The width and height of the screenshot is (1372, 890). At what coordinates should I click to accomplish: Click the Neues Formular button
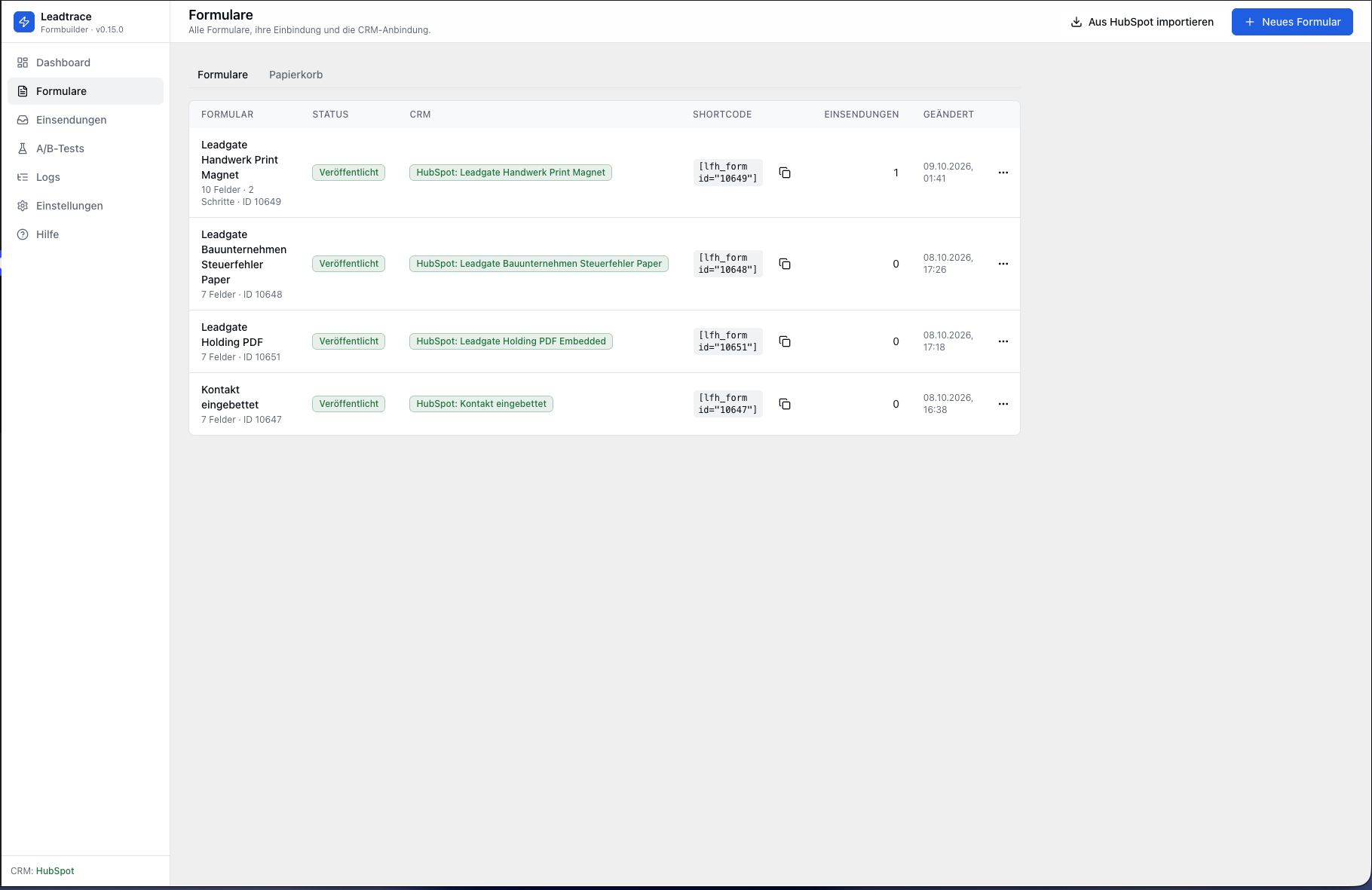coord(1292,22)
